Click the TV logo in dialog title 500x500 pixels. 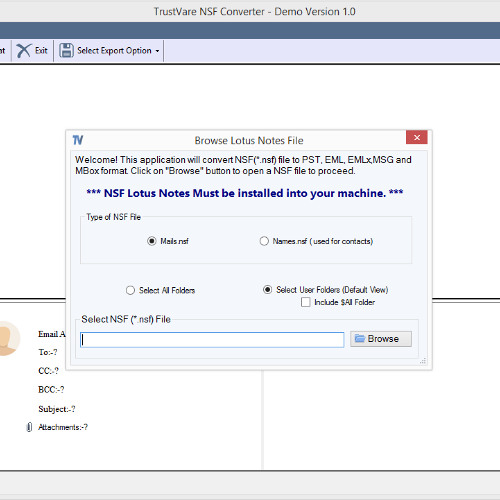78,140
